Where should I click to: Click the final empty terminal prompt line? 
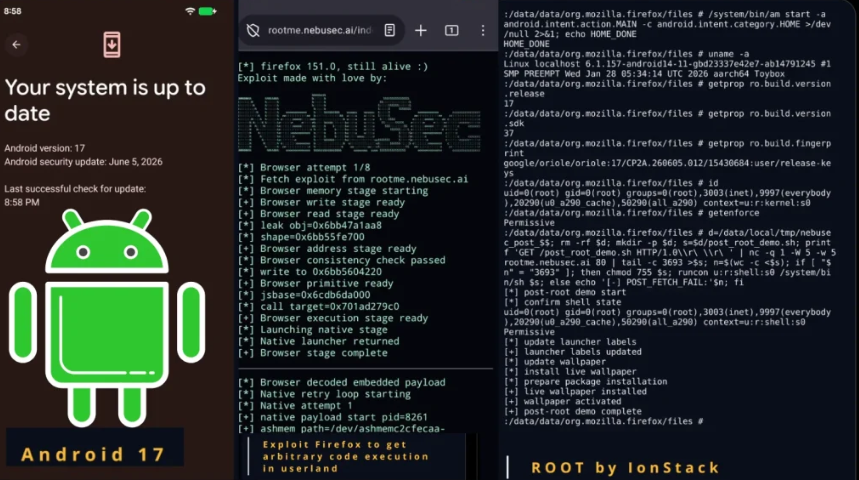pos(603,421)
